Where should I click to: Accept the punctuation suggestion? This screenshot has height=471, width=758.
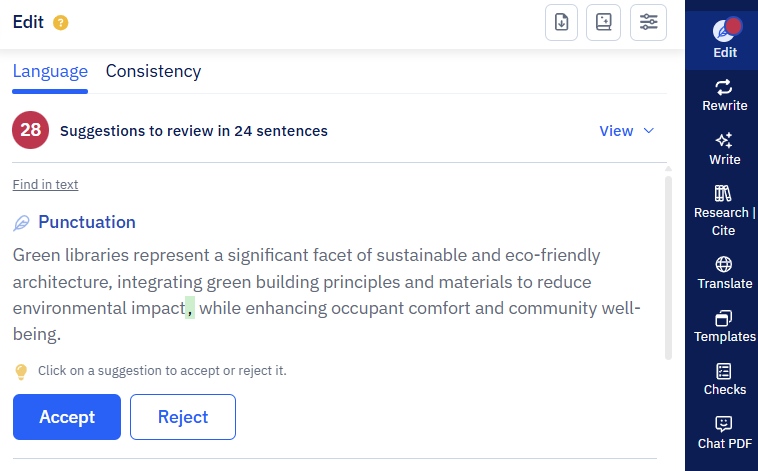pyautogui.click(x=67, y=417)
